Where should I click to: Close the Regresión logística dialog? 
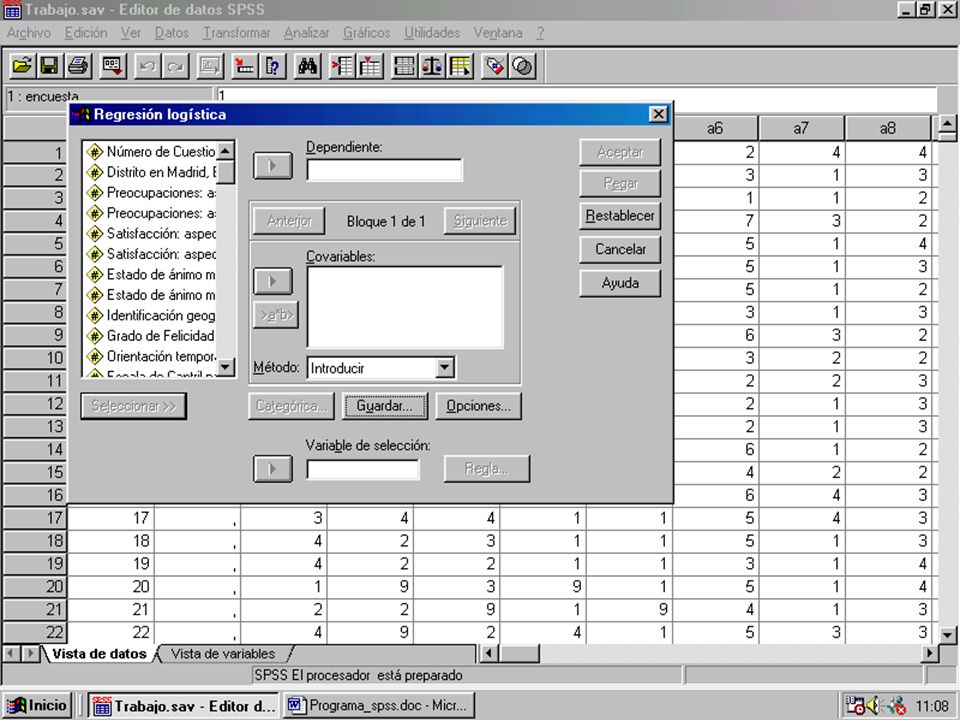point(658,114)
